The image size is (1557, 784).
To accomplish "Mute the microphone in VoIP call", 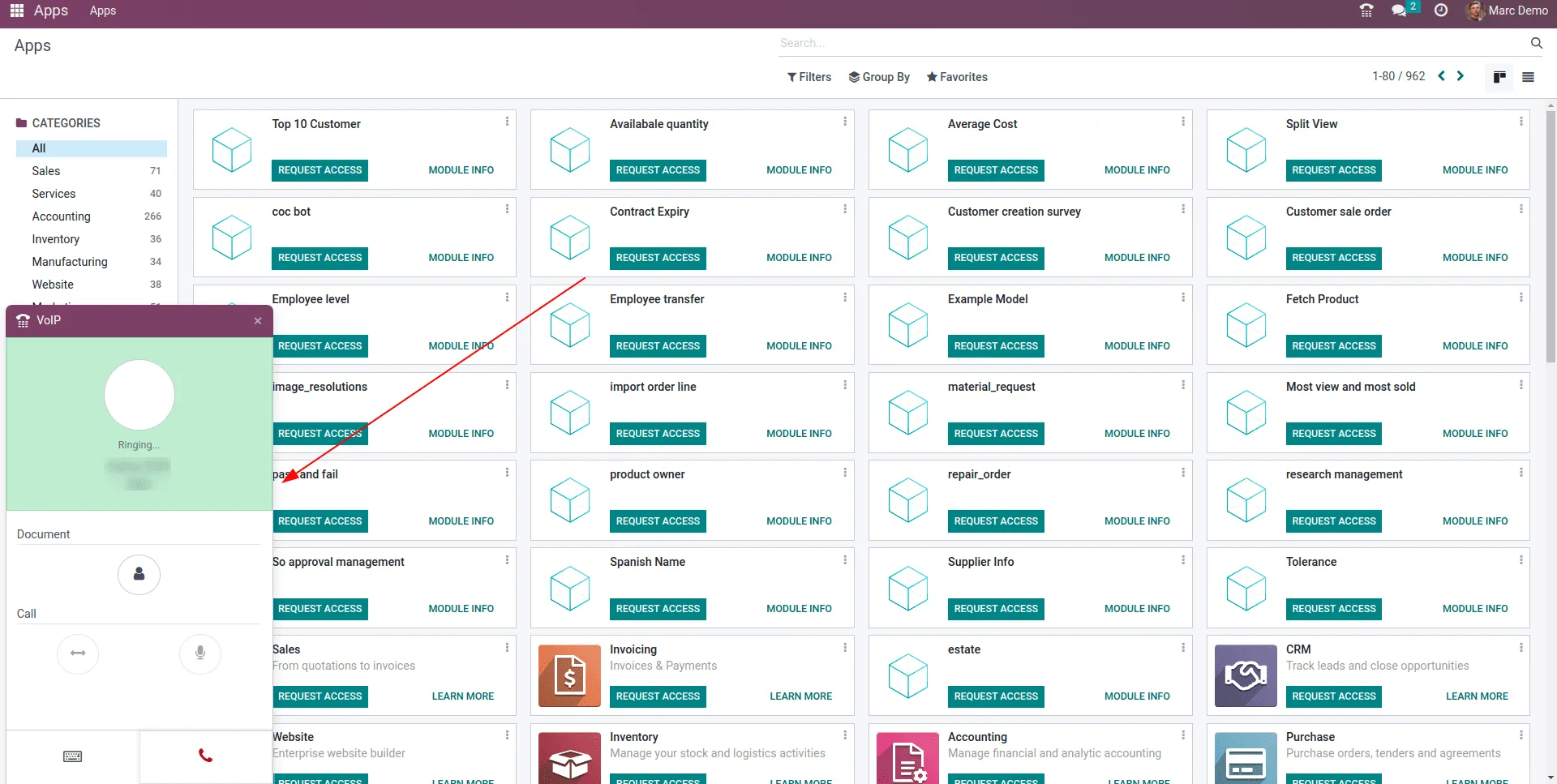I will click(200, 653).
